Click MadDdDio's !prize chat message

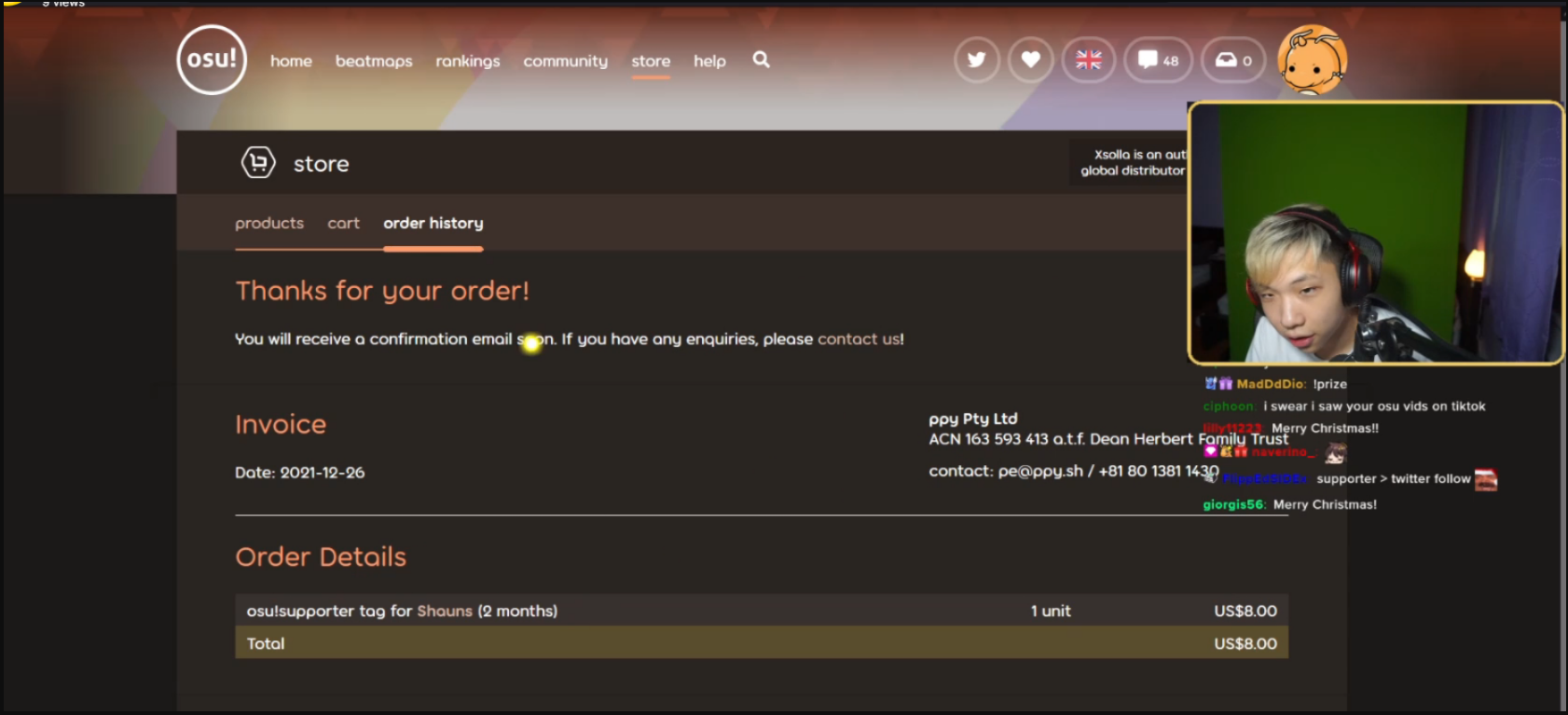point(1275,384)
